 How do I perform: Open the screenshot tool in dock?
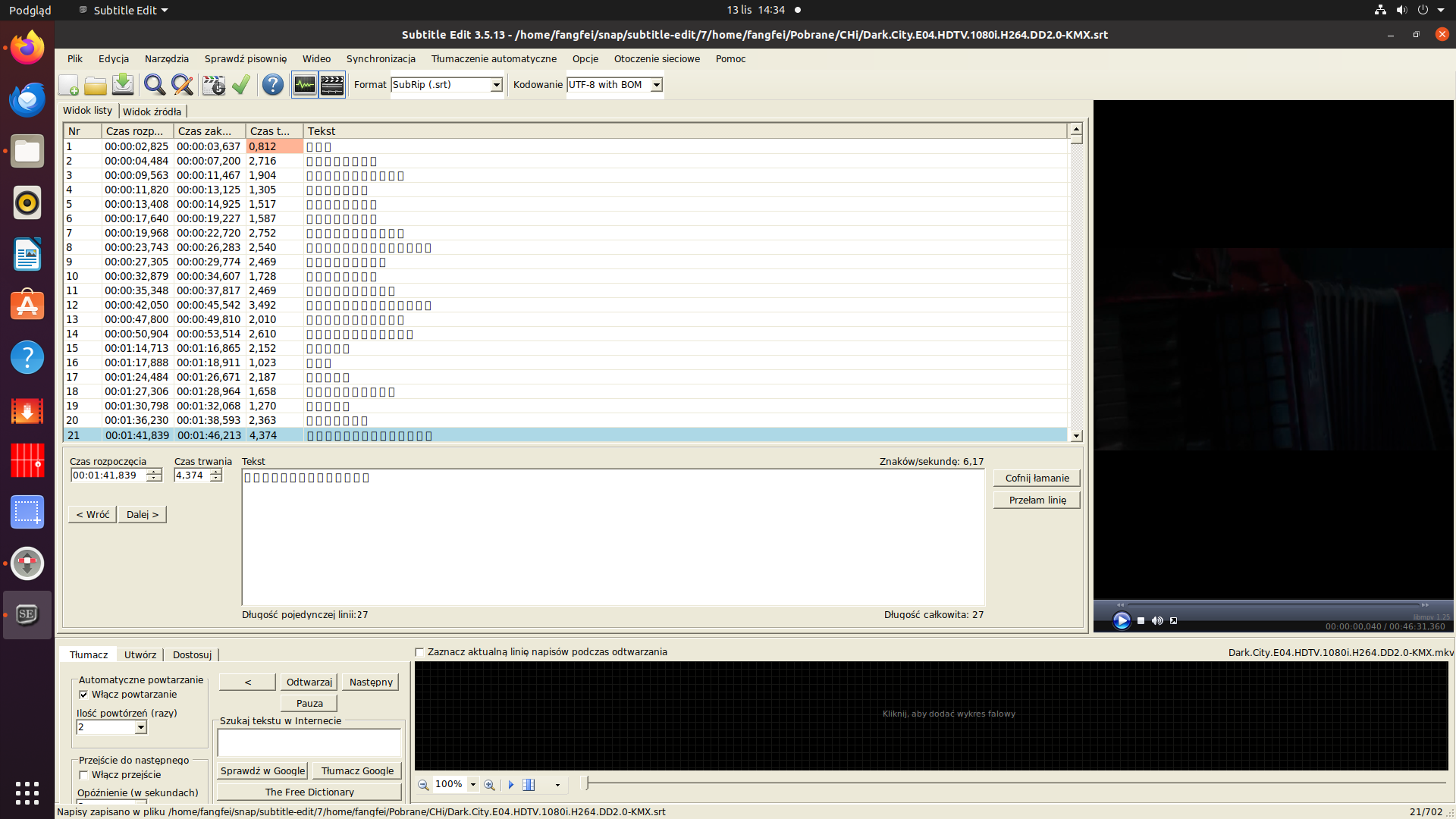click(x=27, y=512)
